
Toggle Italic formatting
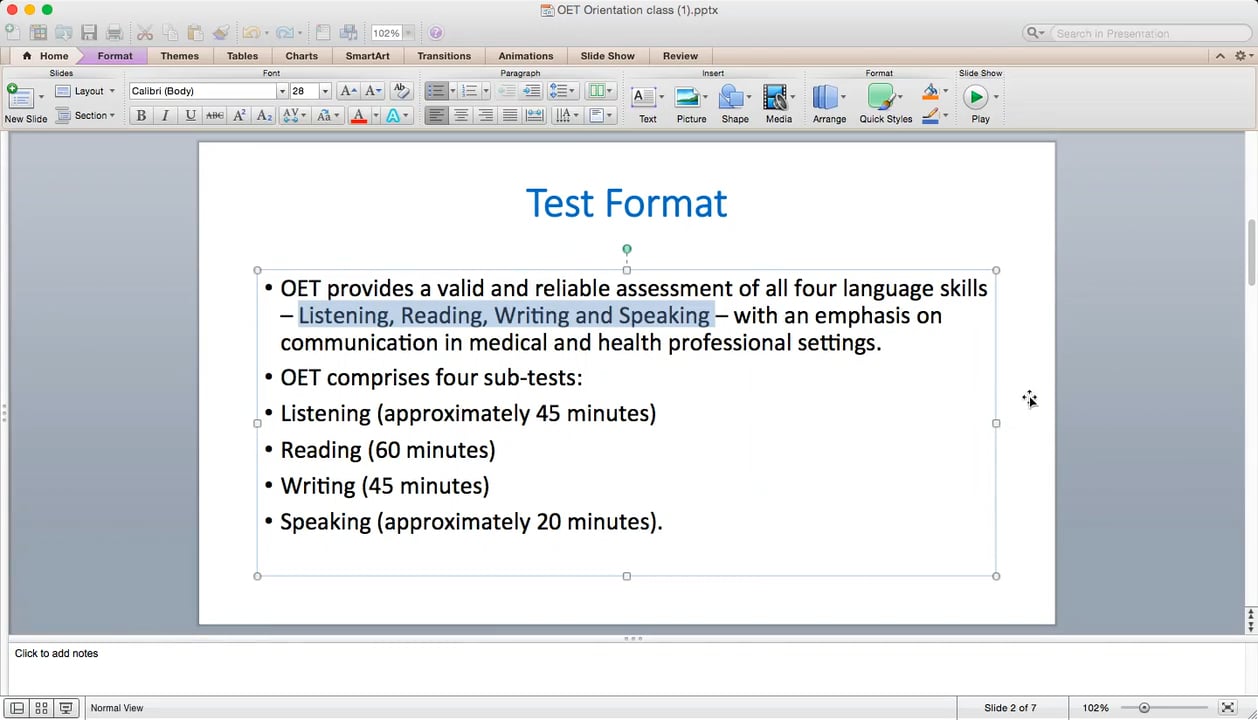click(165, 116)
